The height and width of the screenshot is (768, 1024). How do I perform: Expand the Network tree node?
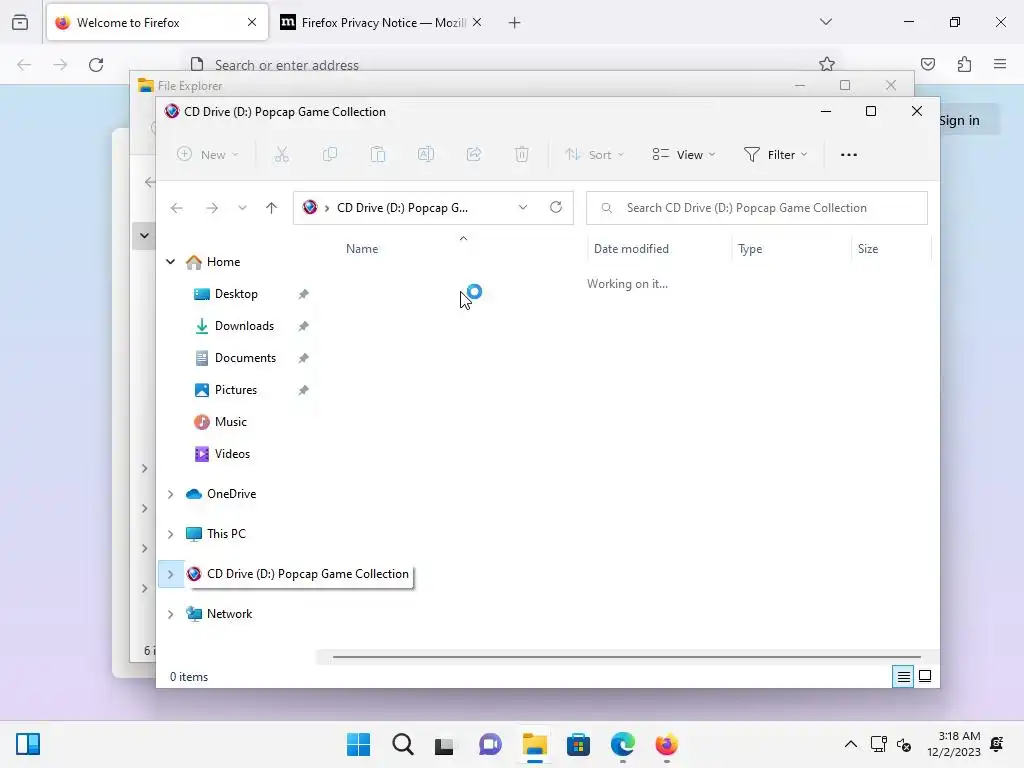(170, 614)
